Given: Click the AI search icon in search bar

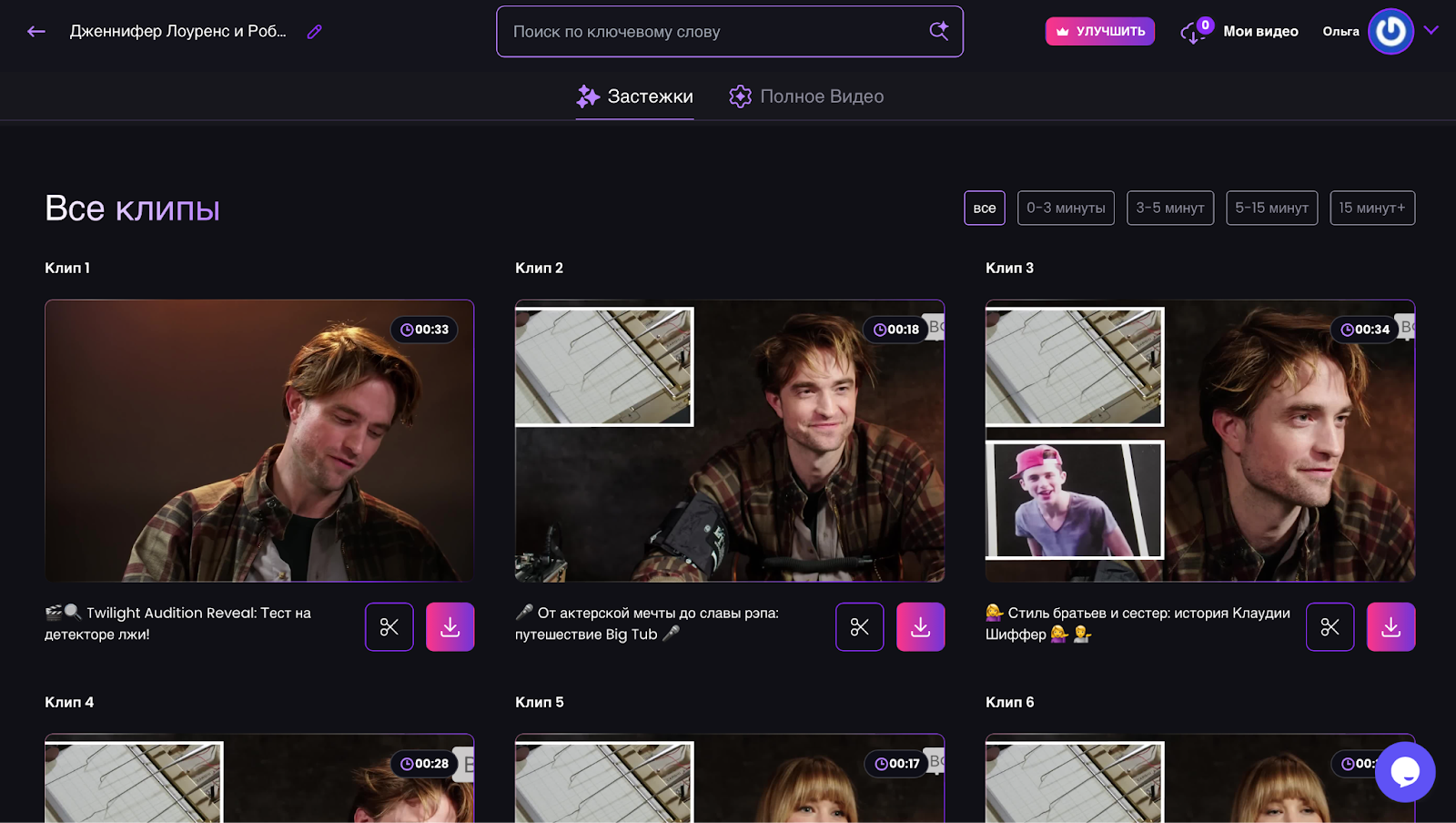Looking at the screenshot, I should point(938,31).
